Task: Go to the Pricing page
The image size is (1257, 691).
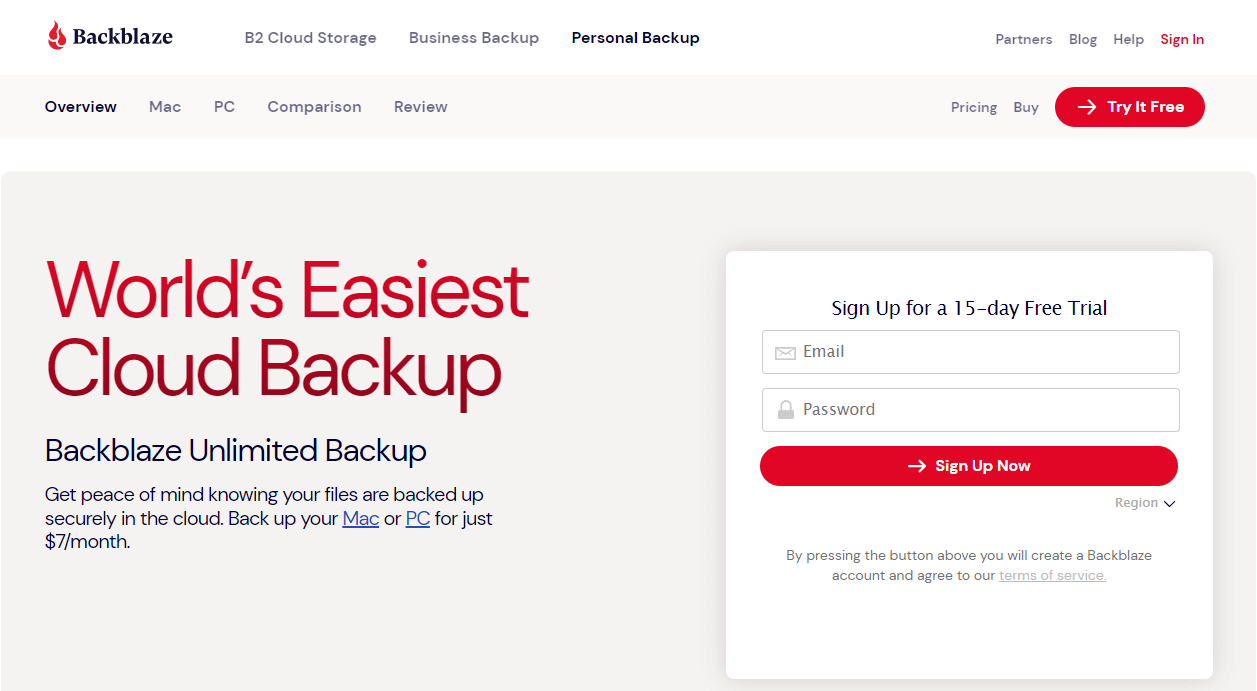Action: point(972,107)
